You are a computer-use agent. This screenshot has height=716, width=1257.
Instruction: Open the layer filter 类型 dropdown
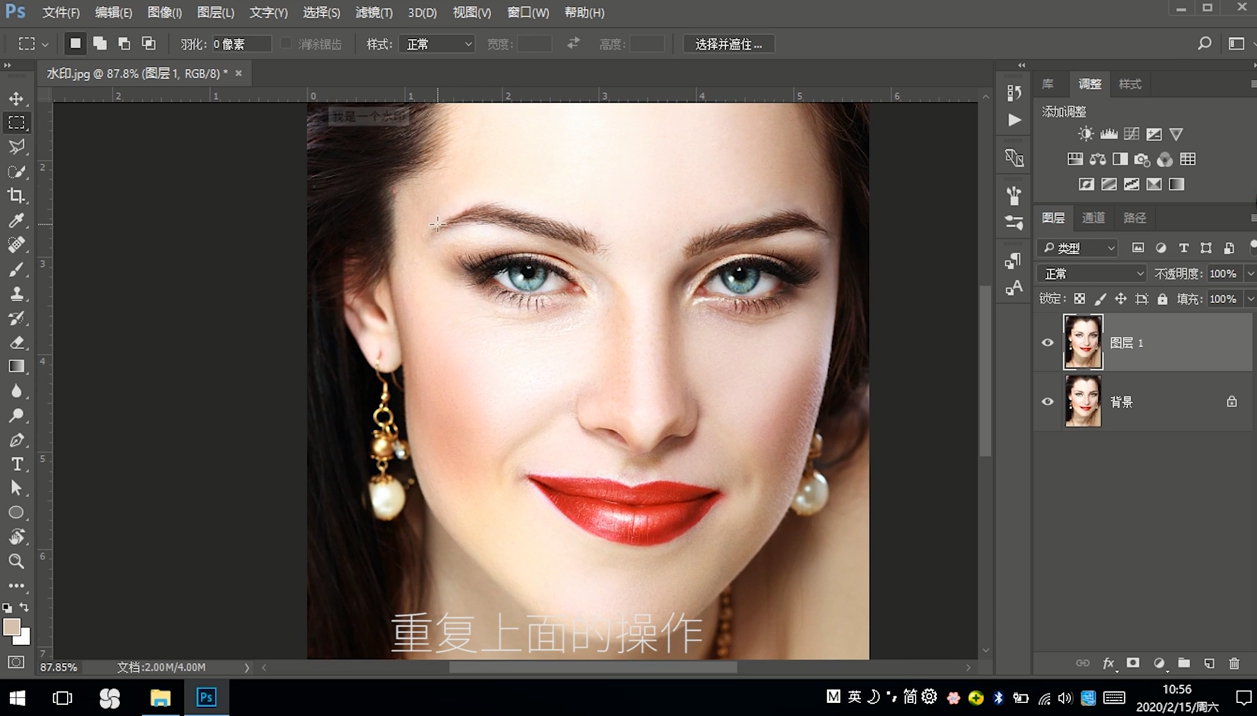click(x=1078, y=248)
